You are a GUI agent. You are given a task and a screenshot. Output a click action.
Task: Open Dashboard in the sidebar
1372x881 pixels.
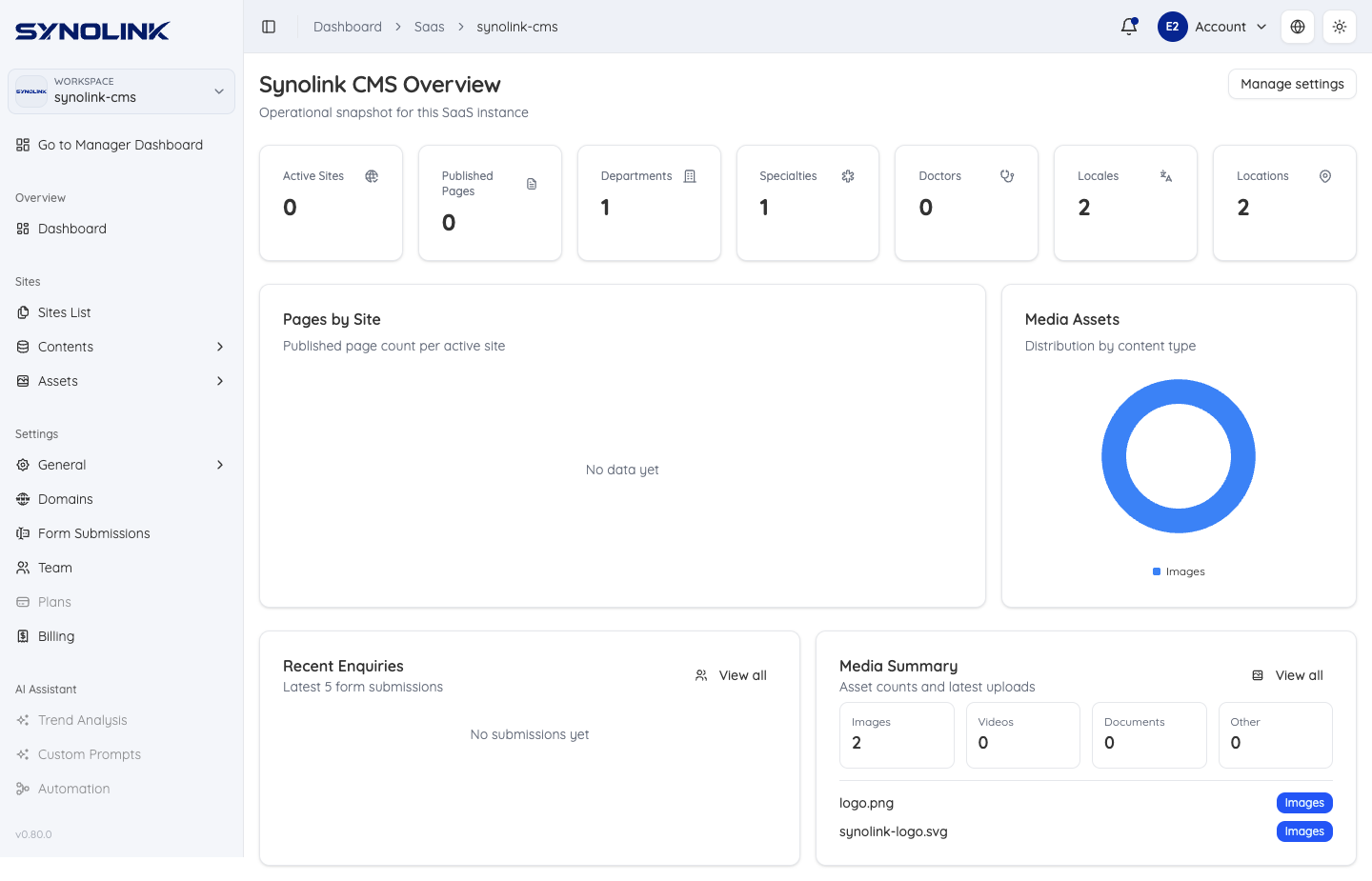pyautogui.click(x=121, y=229)
